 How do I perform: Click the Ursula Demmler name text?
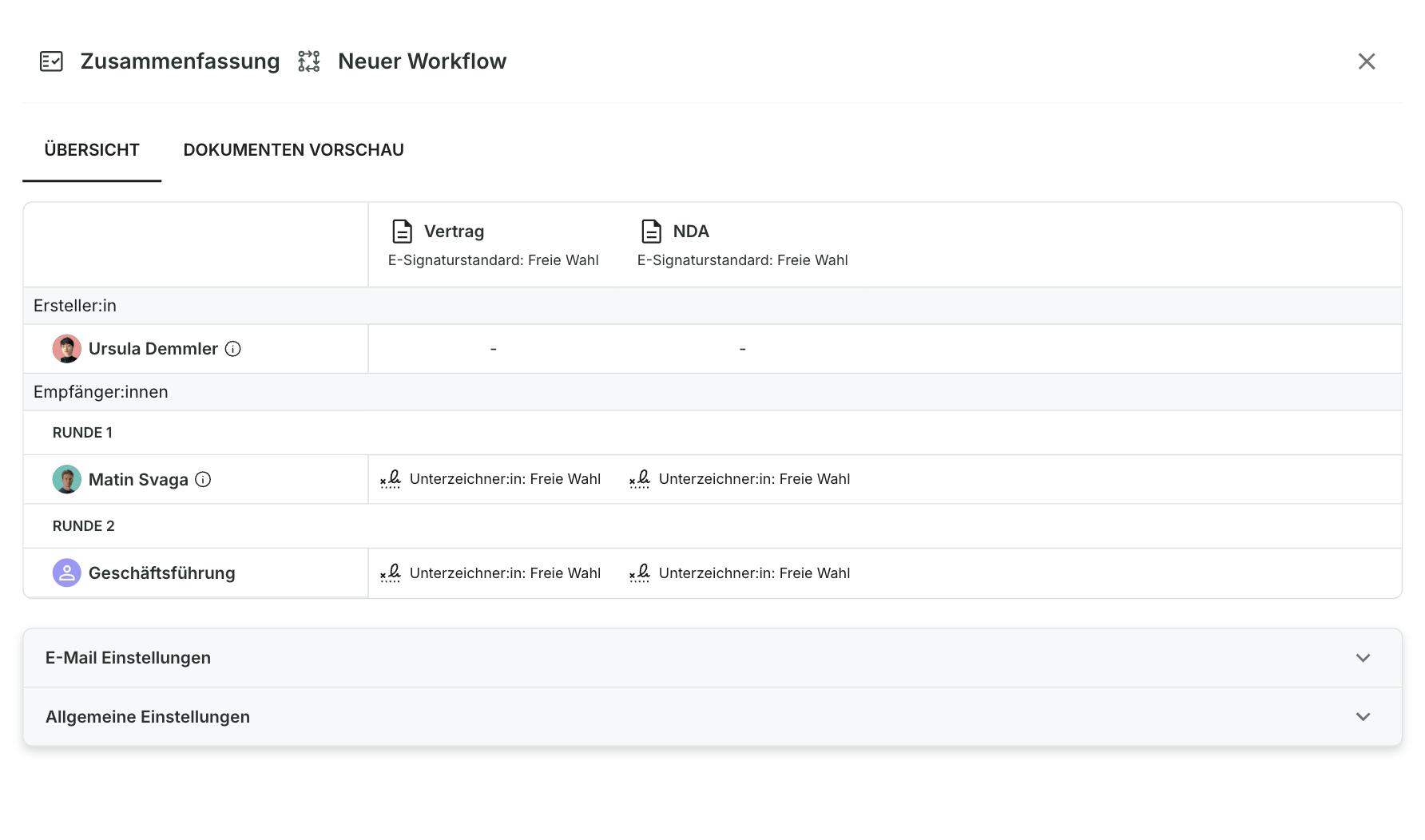[x=153, y=349]
